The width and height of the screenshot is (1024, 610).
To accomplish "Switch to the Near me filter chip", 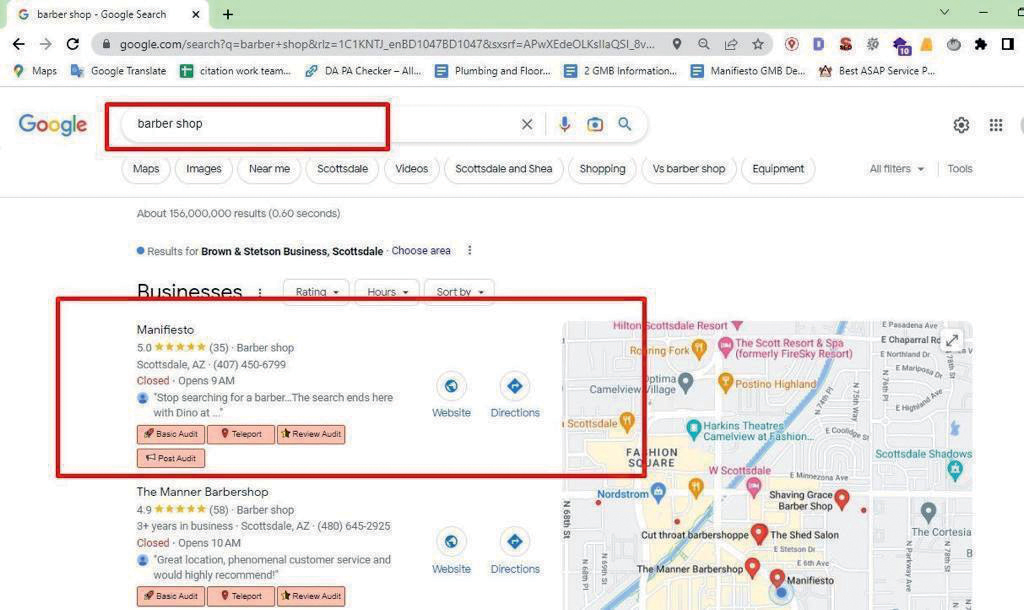I will click(269, 169).
